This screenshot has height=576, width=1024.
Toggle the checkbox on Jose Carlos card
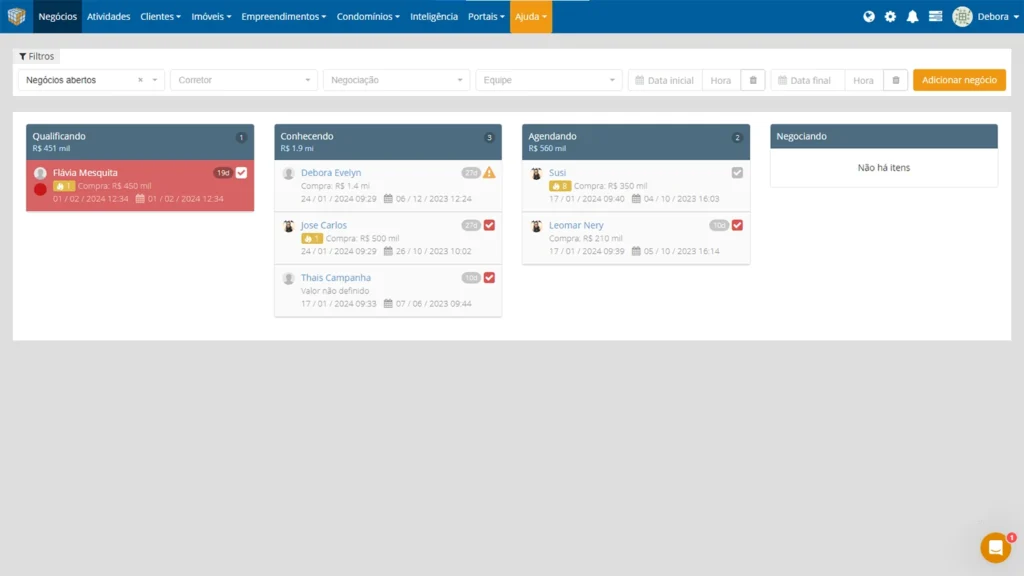489,225
